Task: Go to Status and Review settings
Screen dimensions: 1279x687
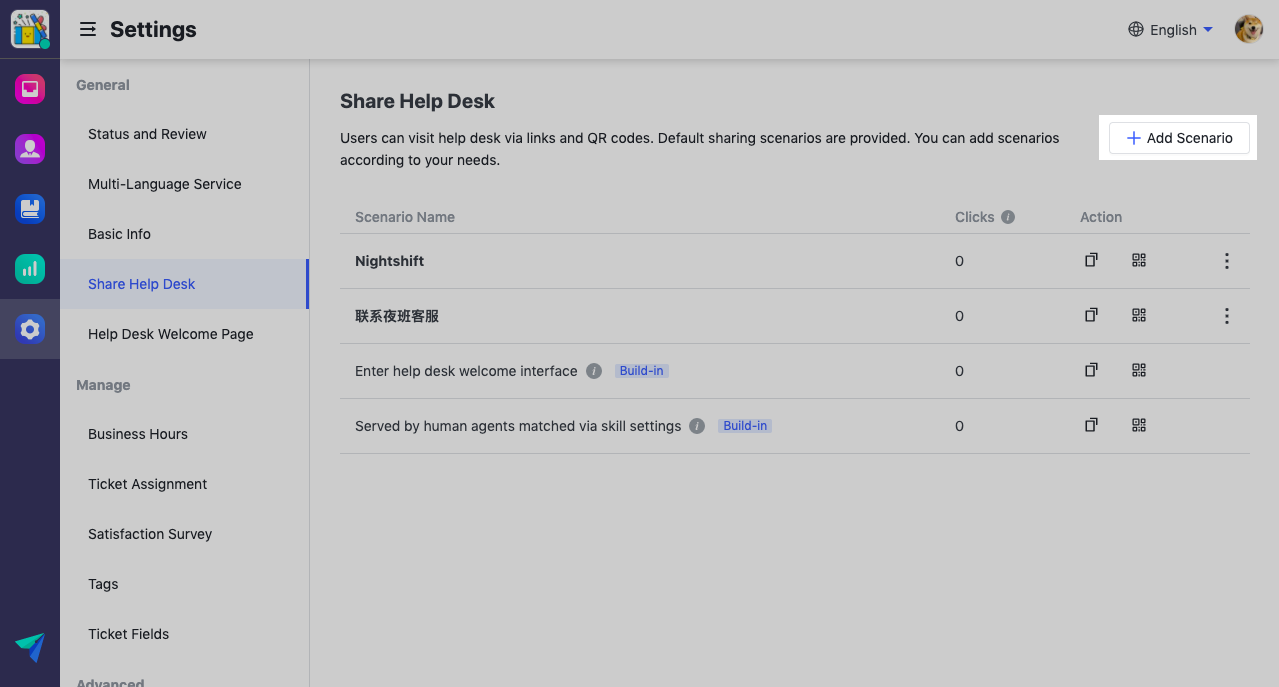Action: [x=147, y=134]
